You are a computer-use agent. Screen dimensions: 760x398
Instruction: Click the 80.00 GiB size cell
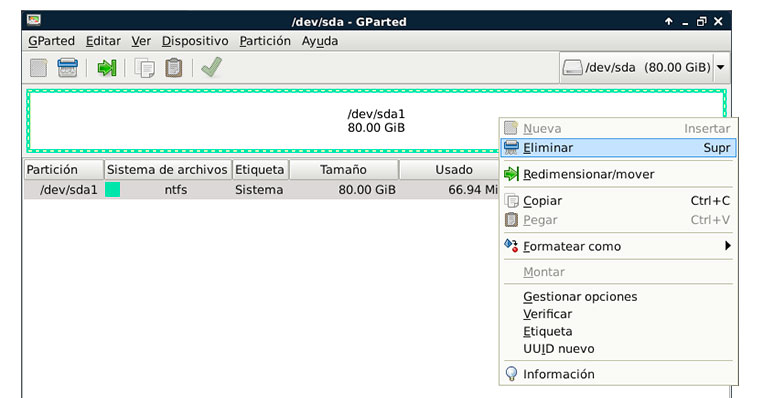(367, 190)
